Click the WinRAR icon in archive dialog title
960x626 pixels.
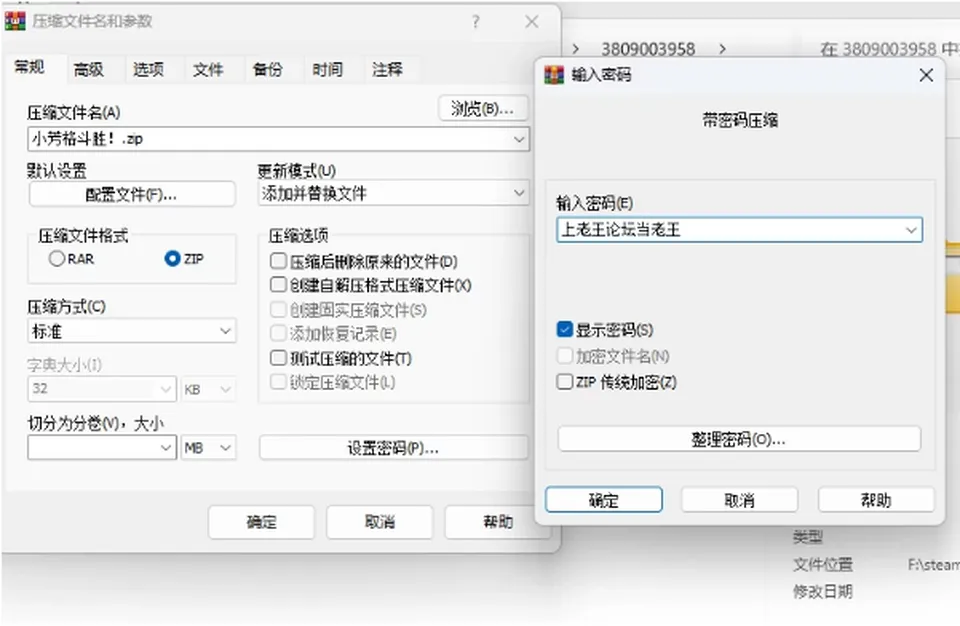coord(15,21)
